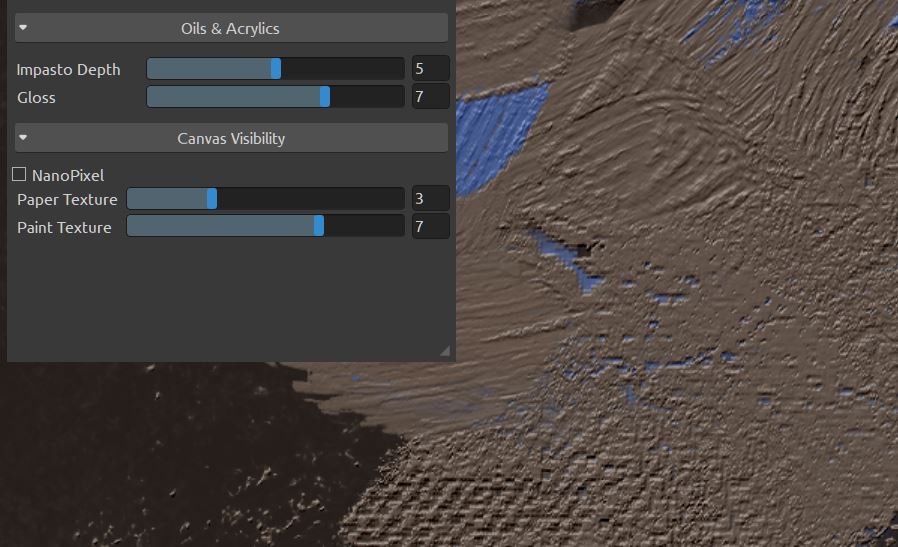Enable the NanoPixel checkbox
The width and height of the screenshot is (898, 547).
pyautogui.click(x=19, y=174)
